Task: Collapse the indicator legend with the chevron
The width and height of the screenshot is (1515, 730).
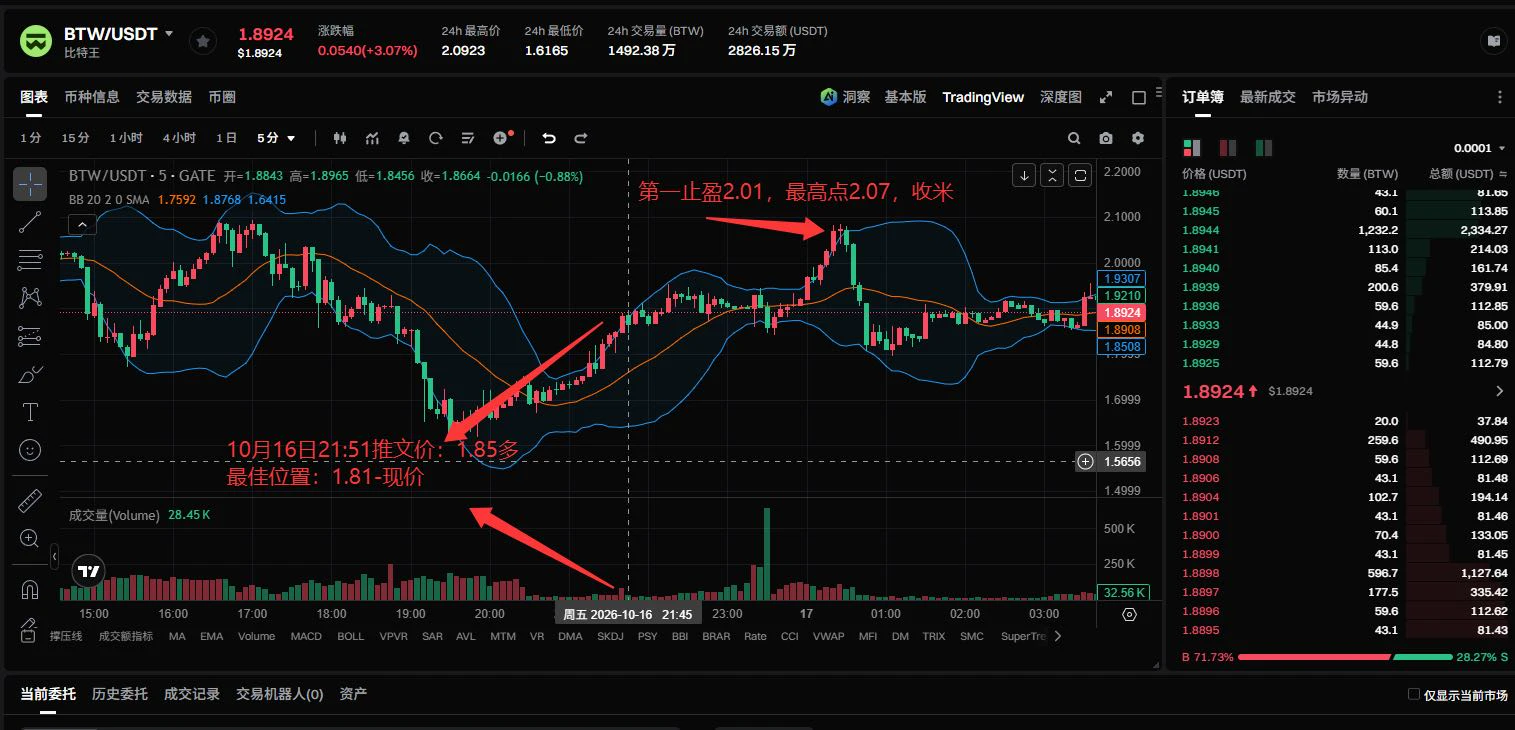Action: point(83,225)
